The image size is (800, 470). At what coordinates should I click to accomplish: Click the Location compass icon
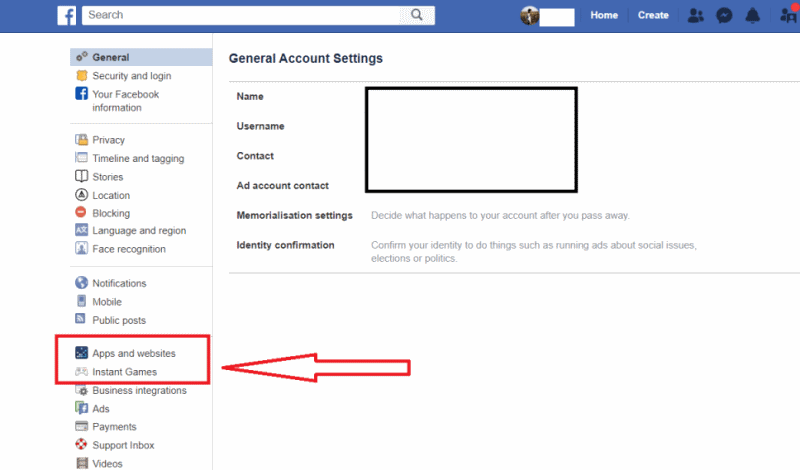pos(82,194)
